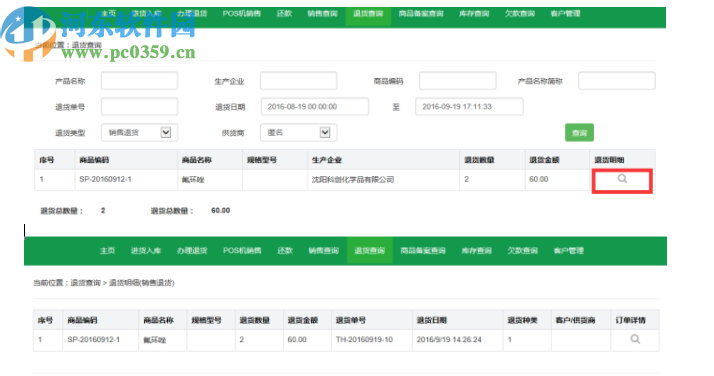This screenshot has height=376, width=714.
Task: Focus the 产品名称简称 input field
Action: pos(617,81)
